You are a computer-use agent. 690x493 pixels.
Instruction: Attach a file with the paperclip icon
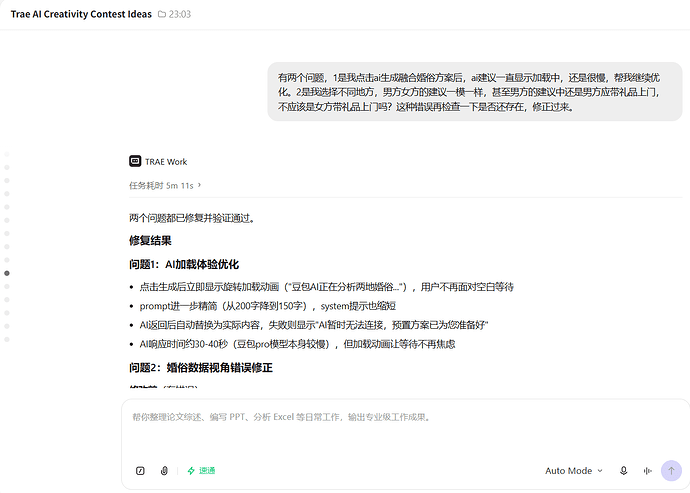164,471
